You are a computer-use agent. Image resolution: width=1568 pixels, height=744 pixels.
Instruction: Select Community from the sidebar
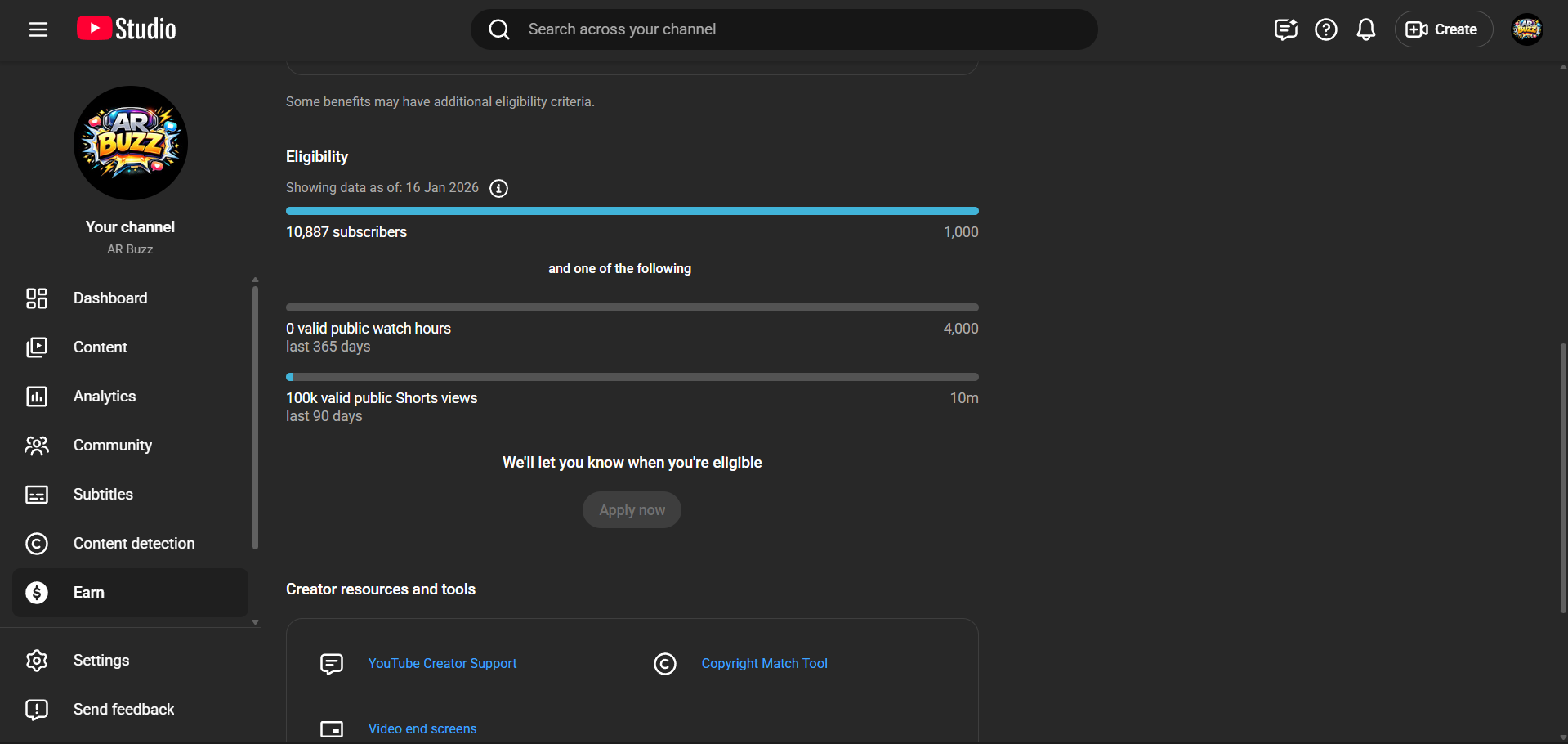(113, 446)
